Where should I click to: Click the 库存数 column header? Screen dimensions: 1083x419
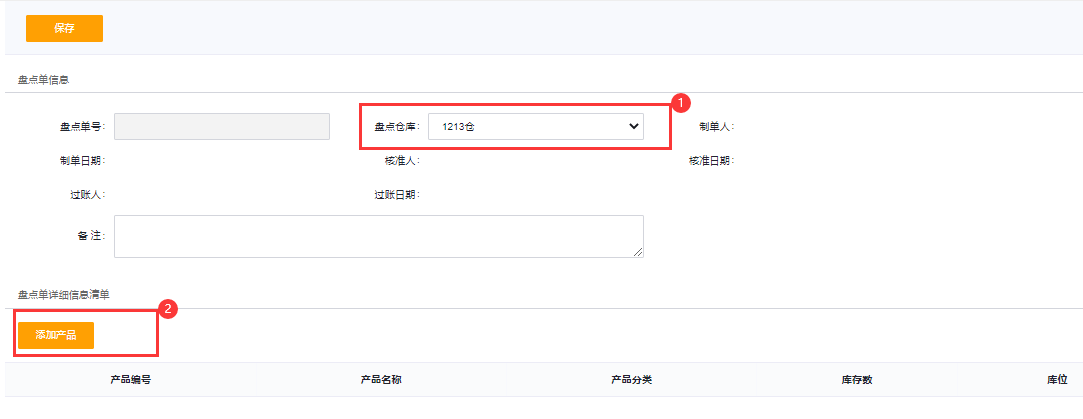856,380
